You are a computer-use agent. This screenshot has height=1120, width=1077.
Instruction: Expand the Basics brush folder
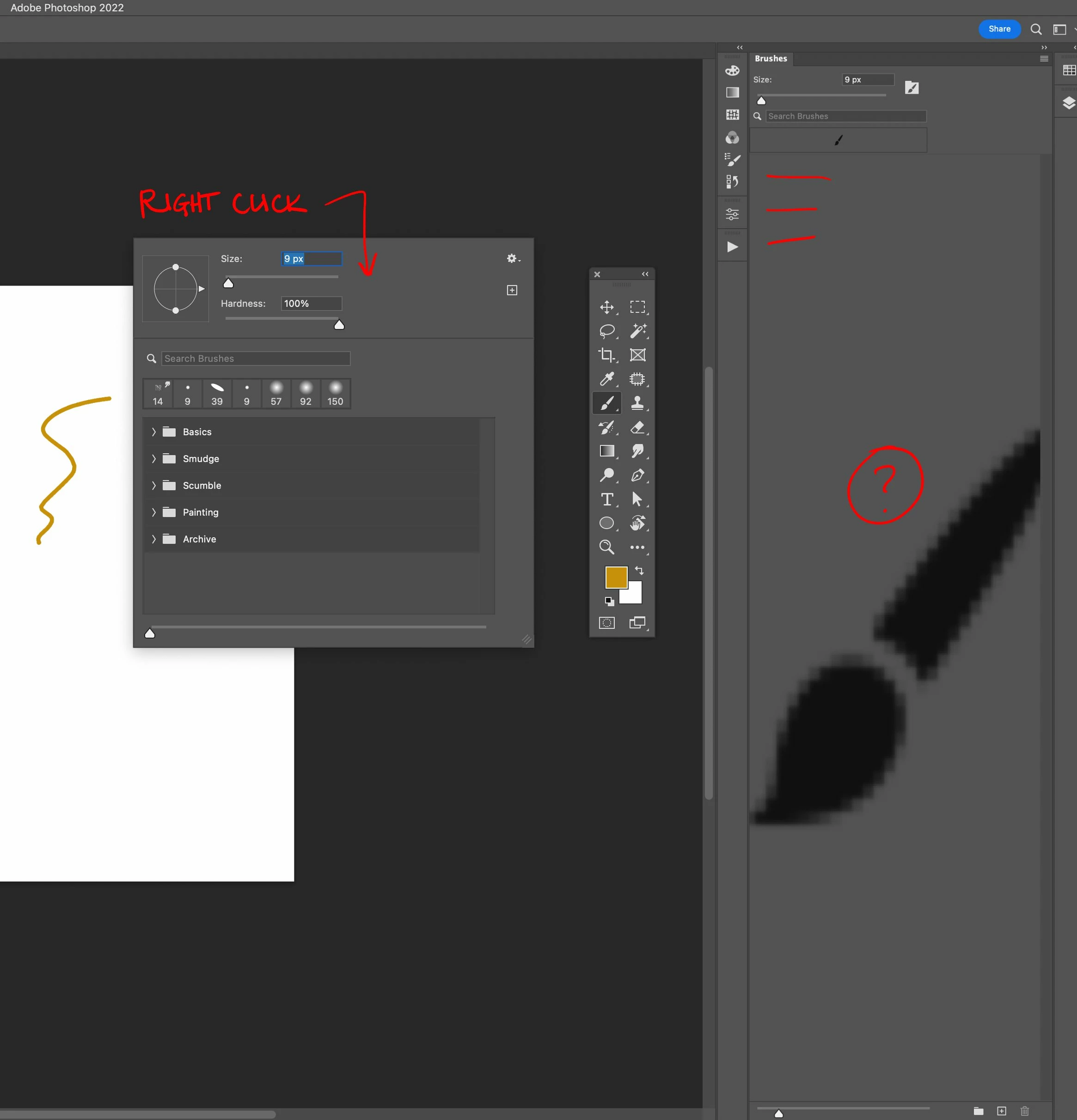pos(154,432)
